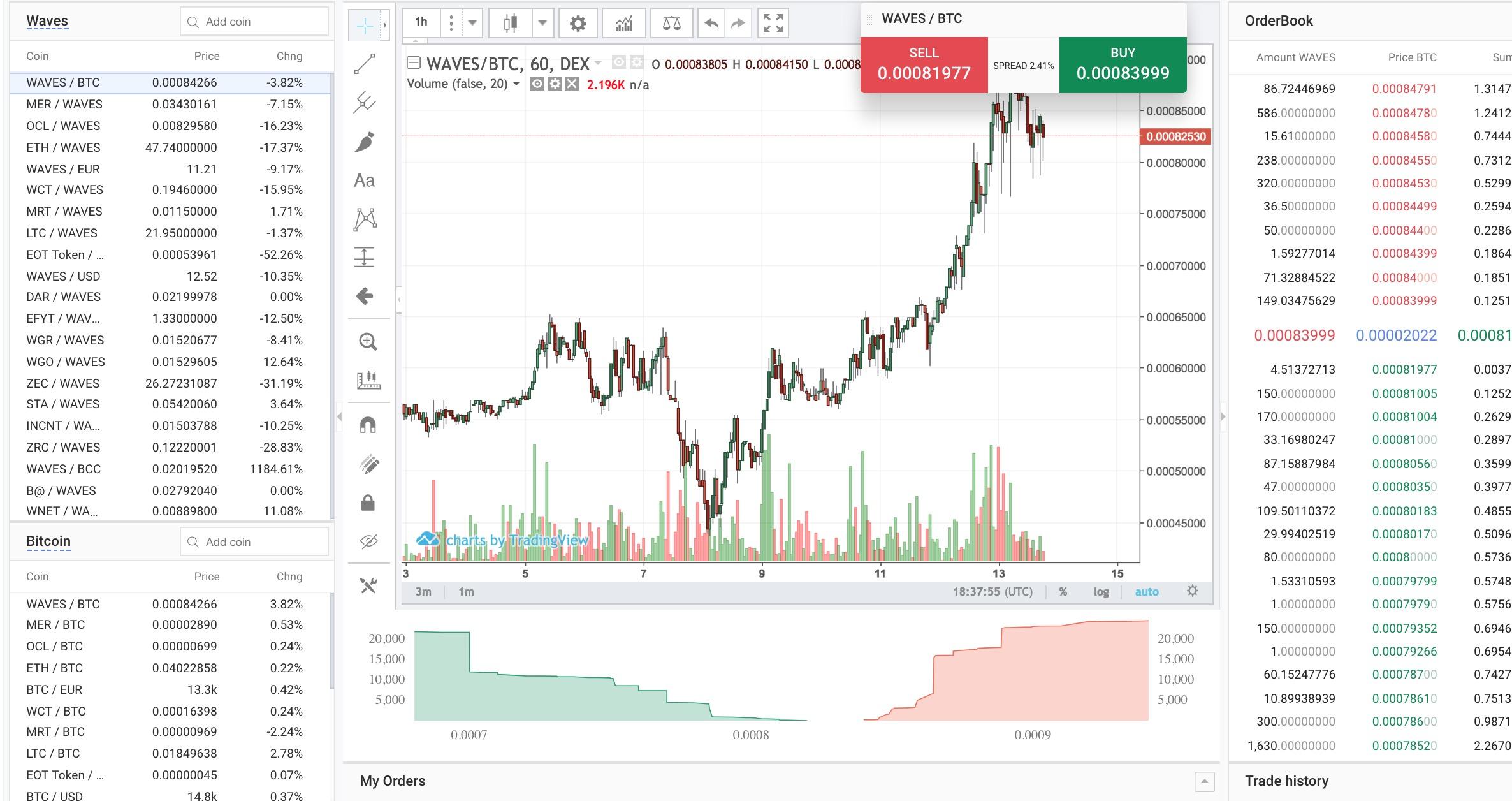The height and width of the screenshot is (801, 1512).
Task: Click the BUY 0.00083999 button
Action: pos(1123,64)
